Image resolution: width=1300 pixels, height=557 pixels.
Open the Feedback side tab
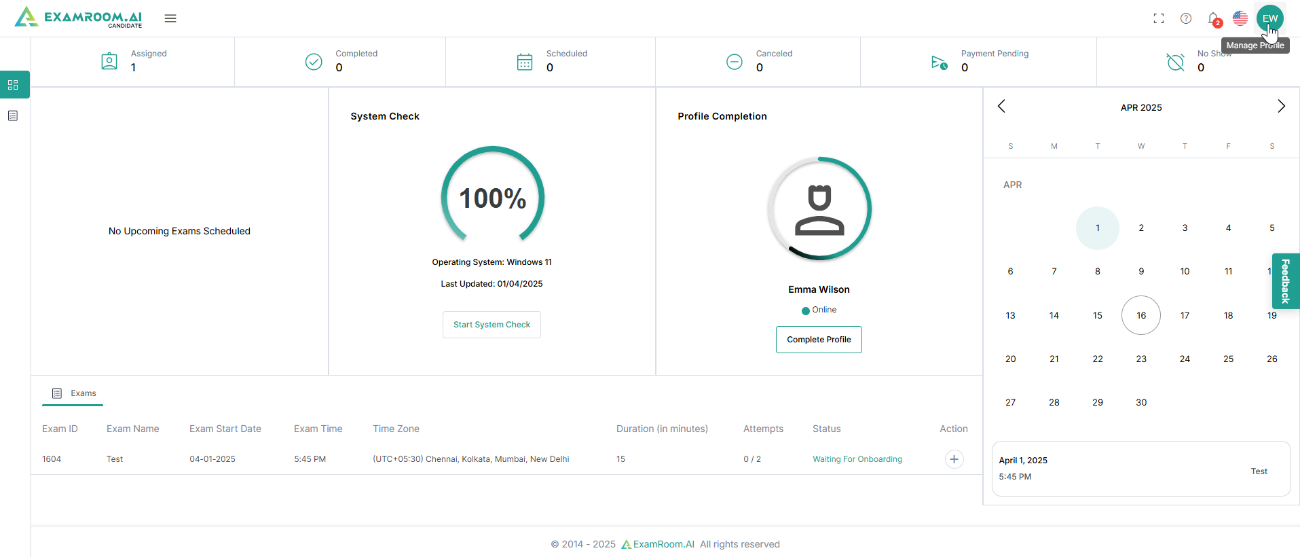1285,281
